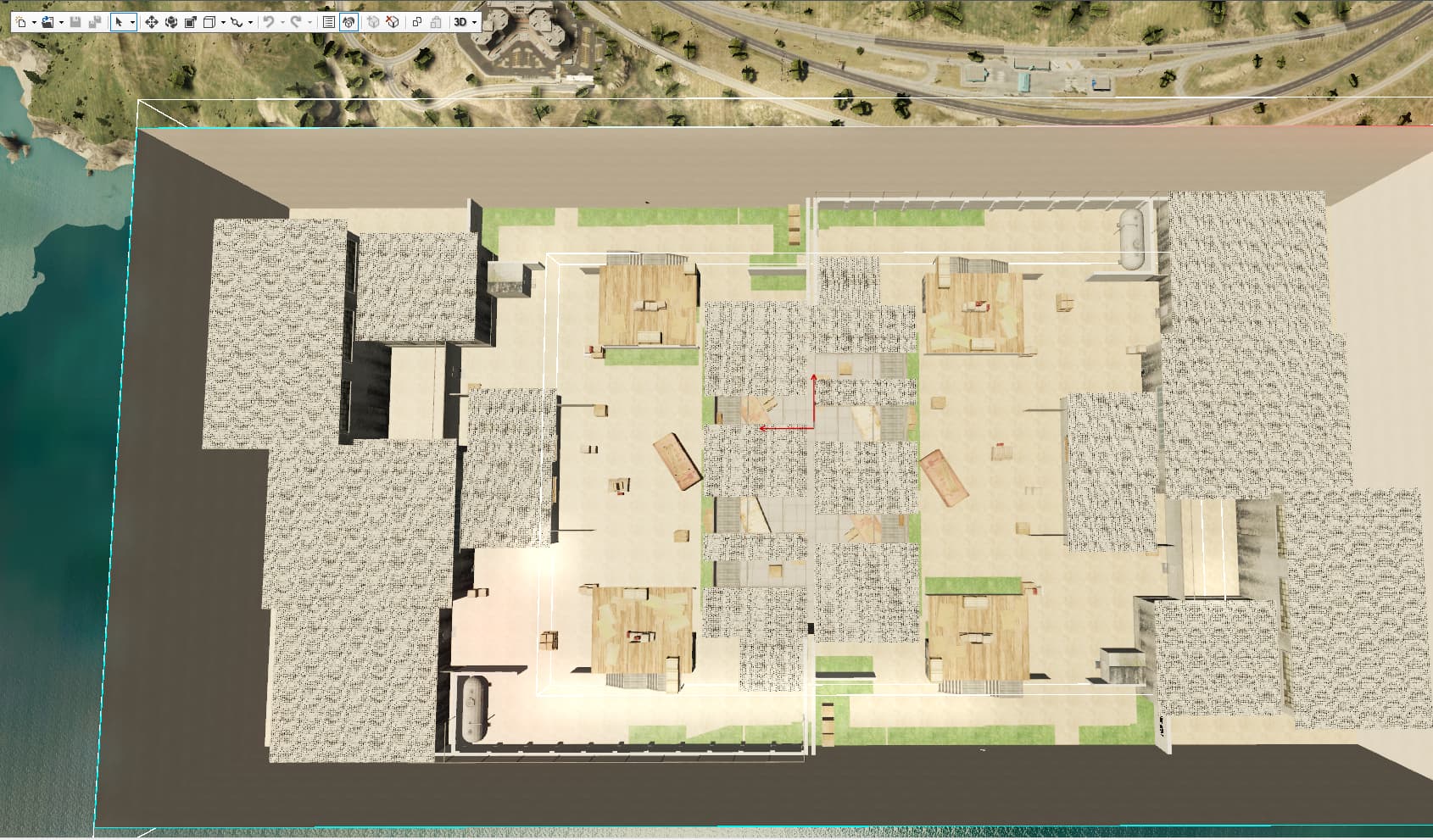Click the New file icon
This screenshot has height=840, width=1433.
21,22
